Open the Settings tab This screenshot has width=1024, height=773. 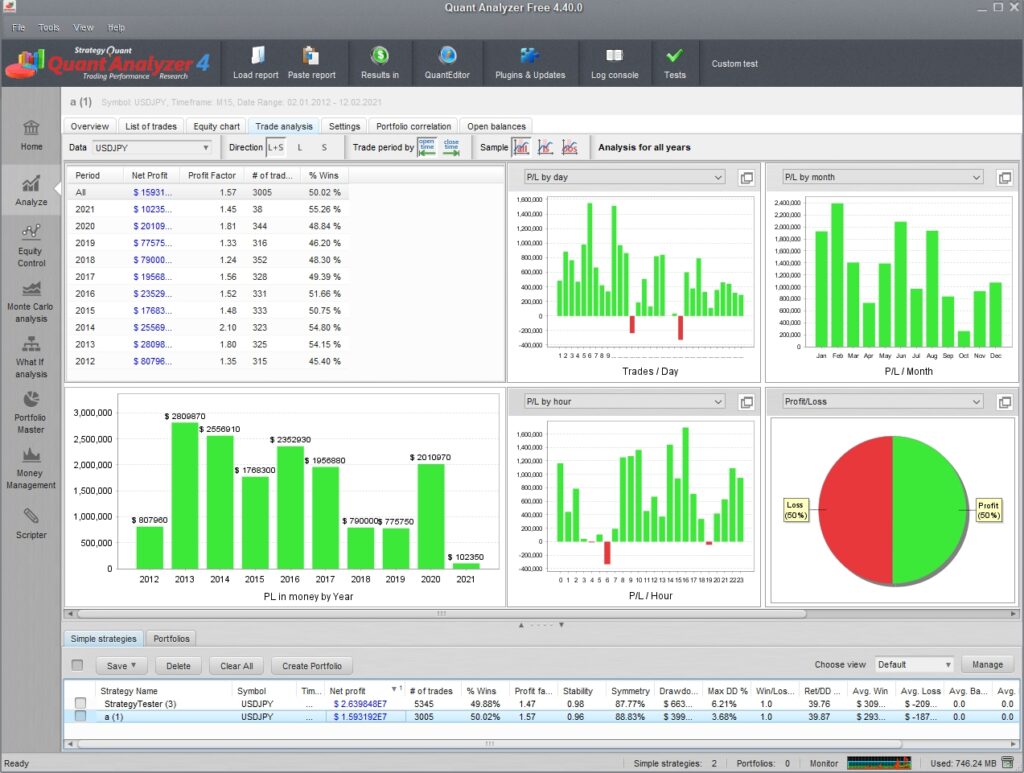click(x=344, y=126)
